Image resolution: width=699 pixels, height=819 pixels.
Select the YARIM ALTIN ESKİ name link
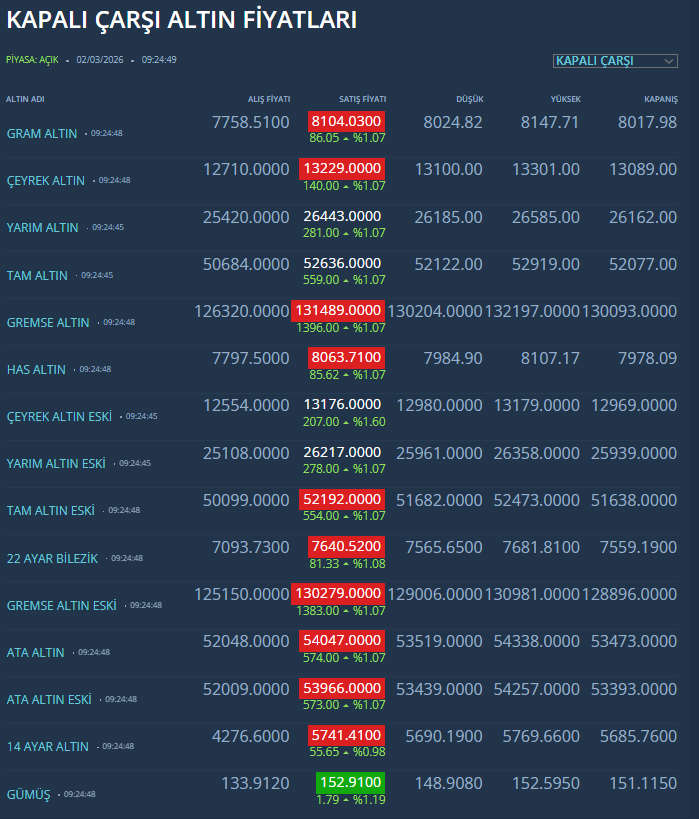pyautogui.click(x=56, y=464)
